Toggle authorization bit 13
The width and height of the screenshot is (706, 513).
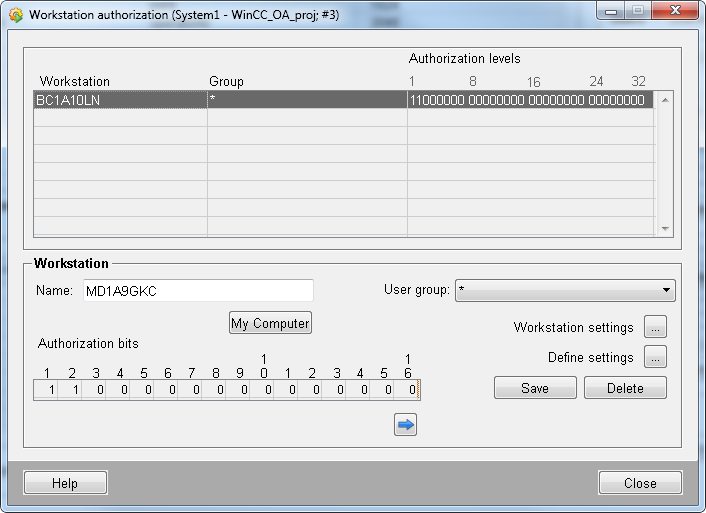pyautogui.click(x=334, y=390)
